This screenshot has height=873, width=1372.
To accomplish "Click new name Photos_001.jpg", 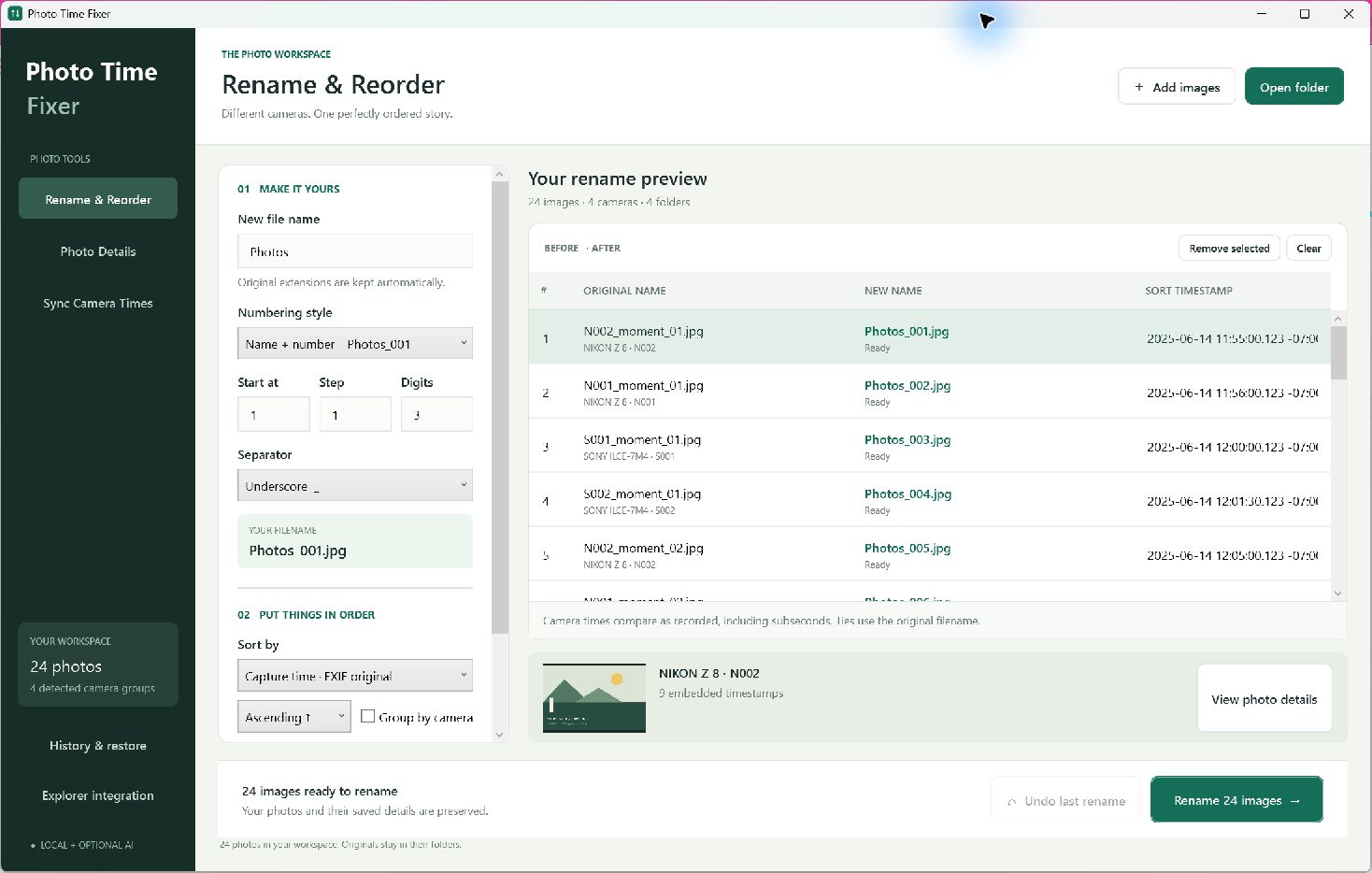I will click(907, 331).
